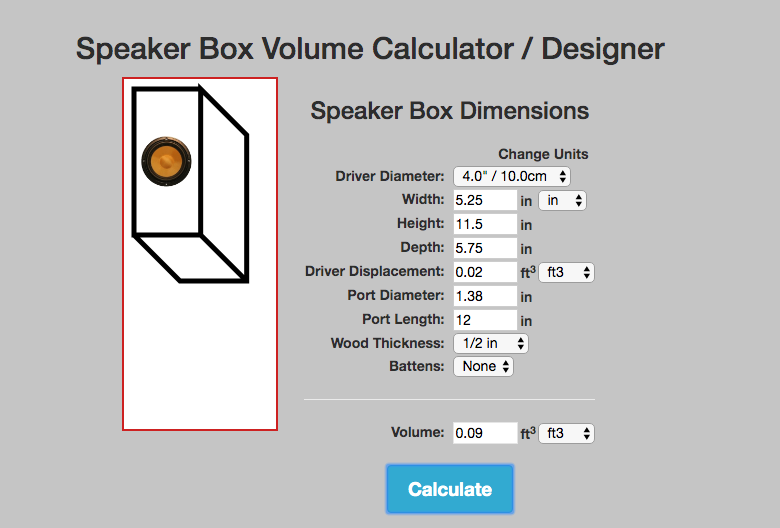Click the 'Port Length:' label

point(403,319)
